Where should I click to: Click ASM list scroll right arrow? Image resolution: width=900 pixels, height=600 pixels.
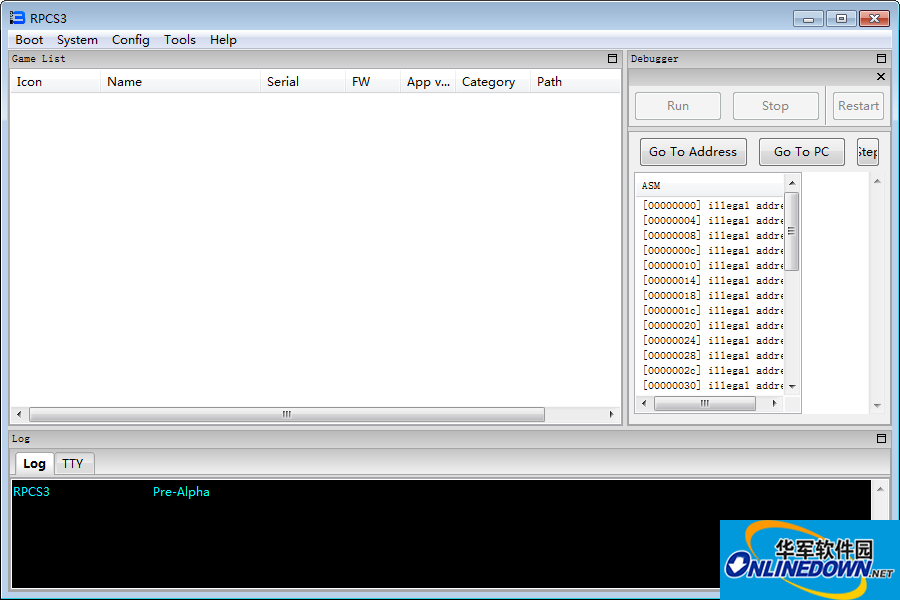[x=774, y=404]
